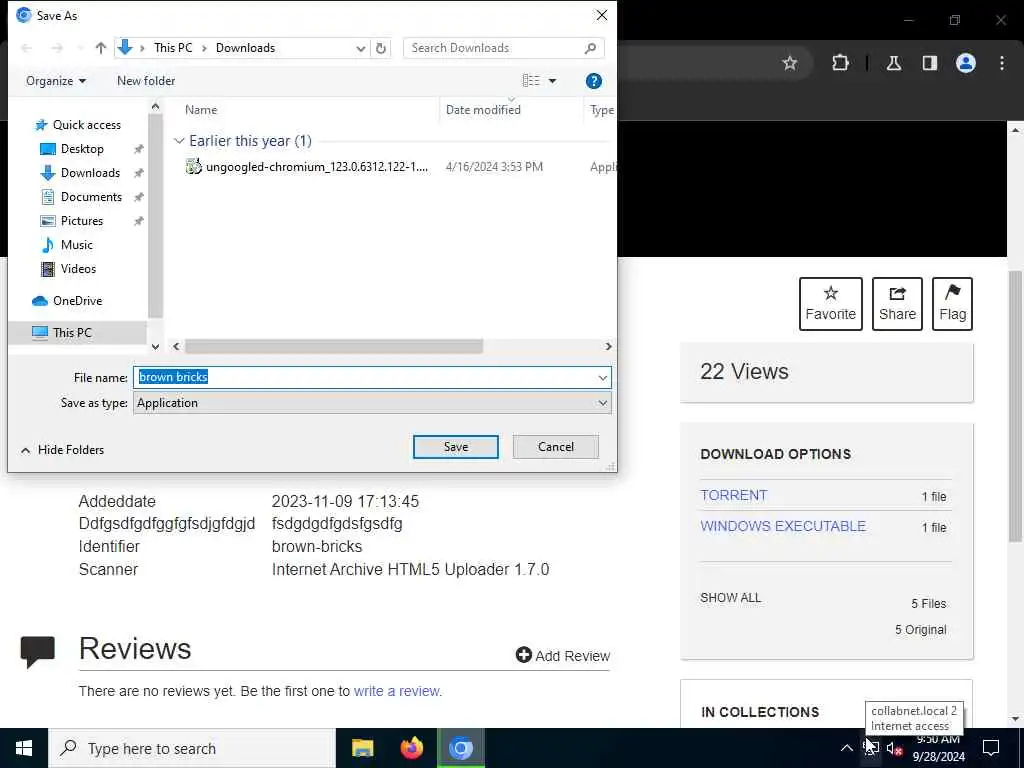Click the Save button

pyautogui.click(x=456, y=447)
